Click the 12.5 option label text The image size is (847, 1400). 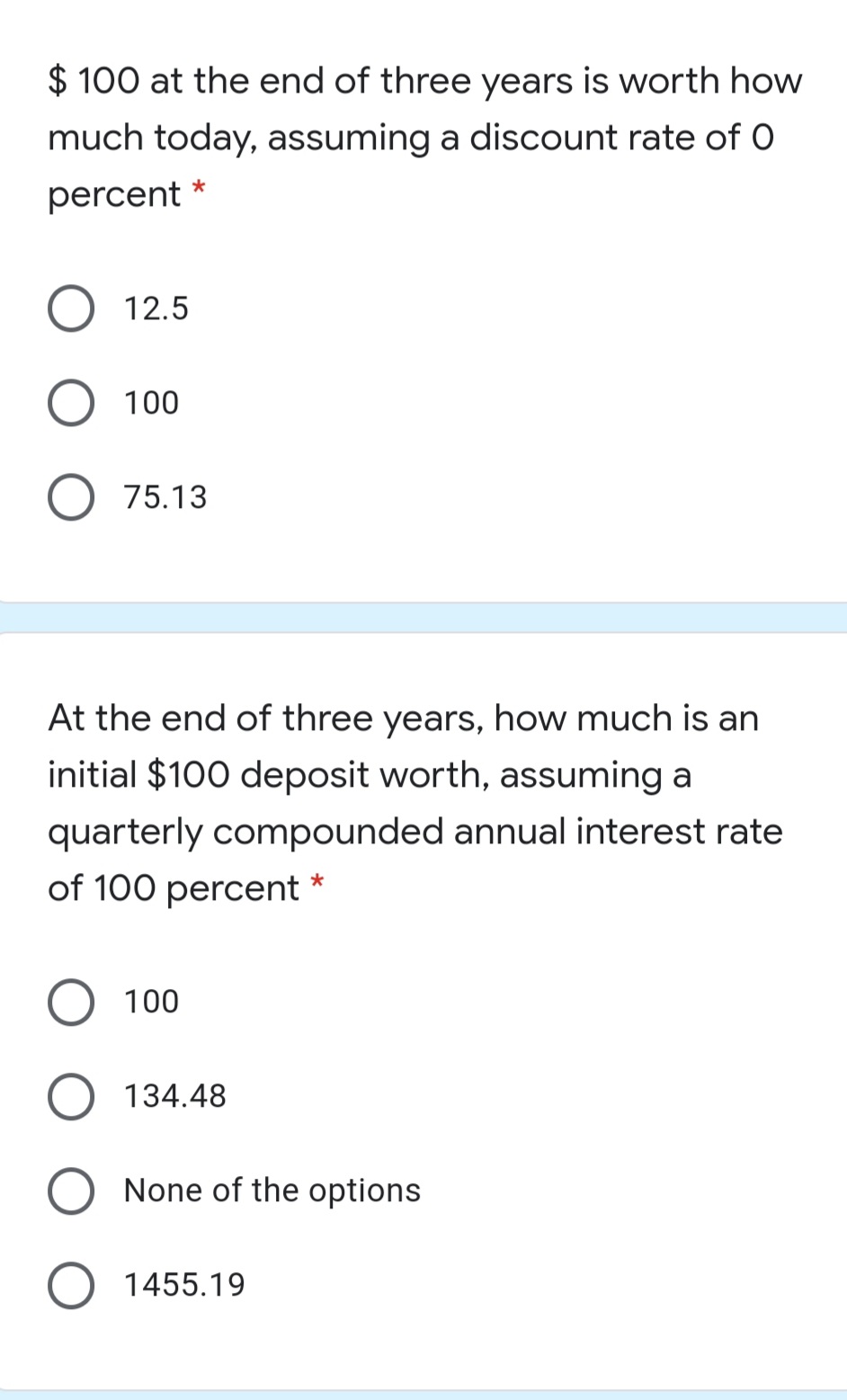click(x=156, y=309)
